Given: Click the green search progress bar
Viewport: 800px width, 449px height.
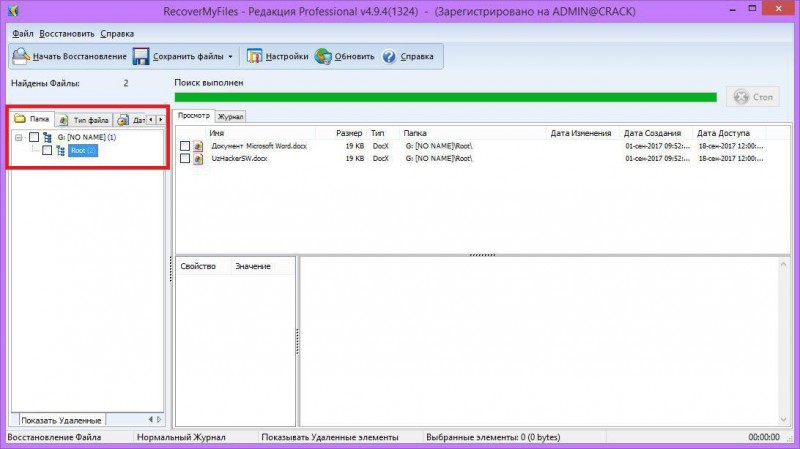Looking at the screenshot, I should tap(445, 97).
